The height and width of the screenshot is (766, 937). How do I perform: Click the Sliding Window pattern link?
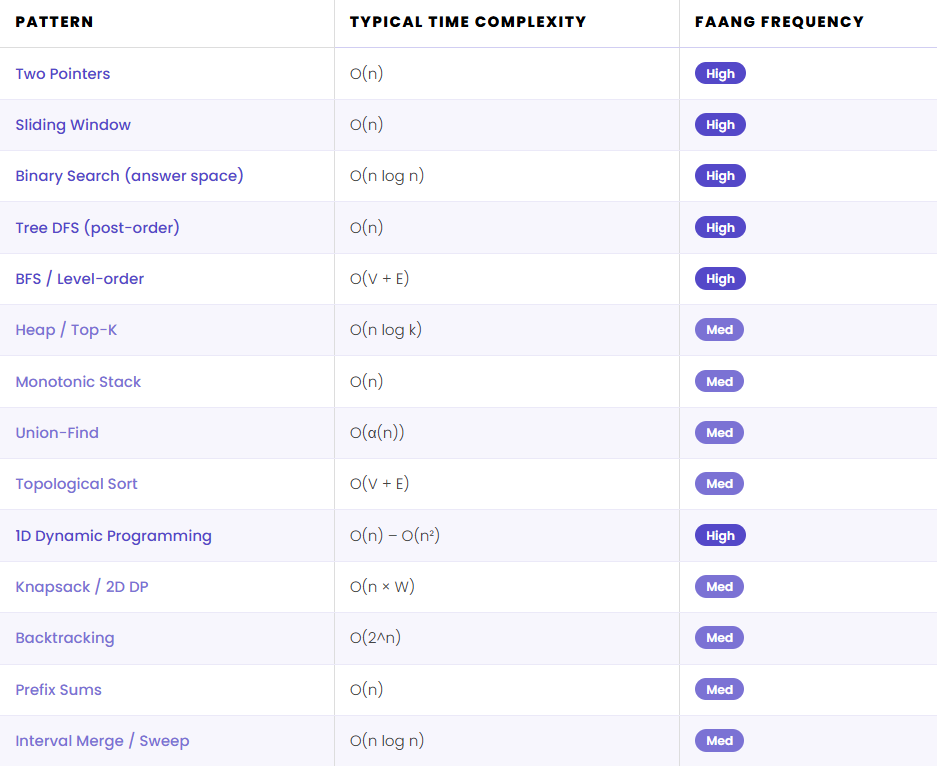(73, 125)
